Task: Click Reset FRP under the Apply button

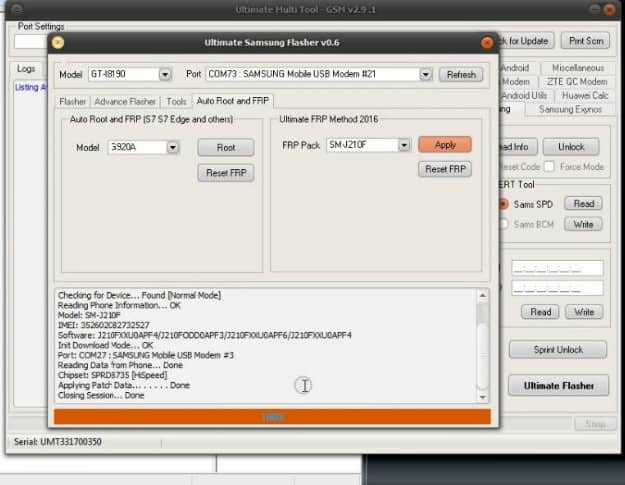Action: (445, 170)
